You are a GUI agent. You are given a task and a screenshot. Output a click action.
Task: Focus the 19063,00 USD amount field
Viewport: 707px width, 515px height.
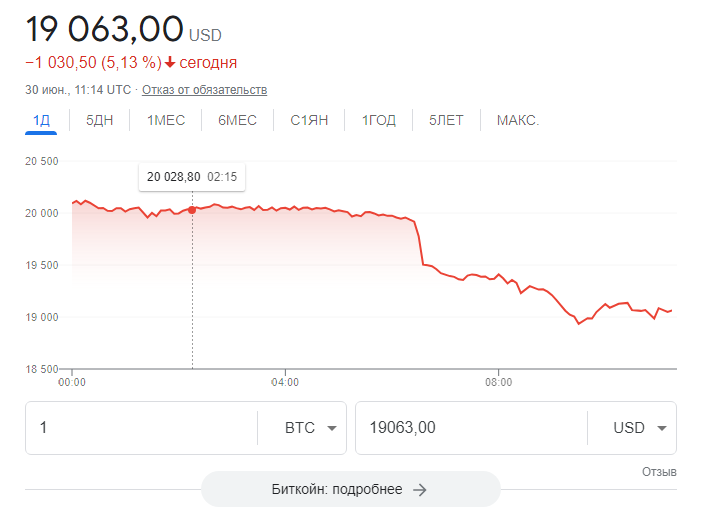click(x=471, y=428)
